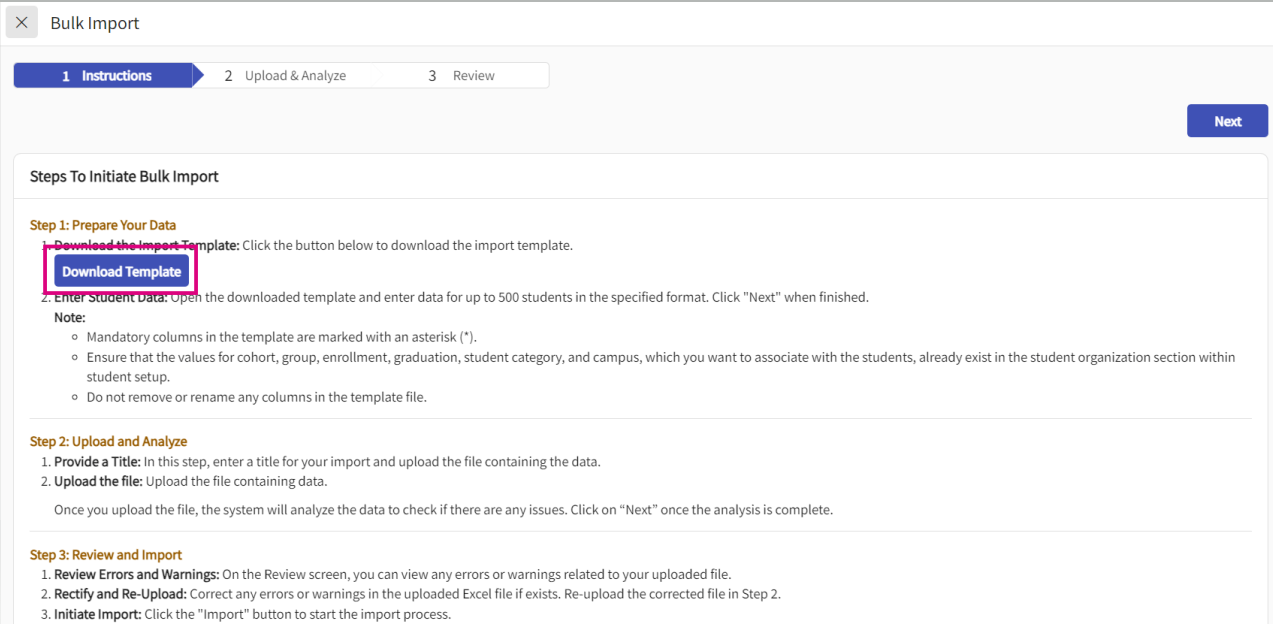Select the Instructions step tab
The width and height of the screenshot is (1273, 624).
coord(116,76)
